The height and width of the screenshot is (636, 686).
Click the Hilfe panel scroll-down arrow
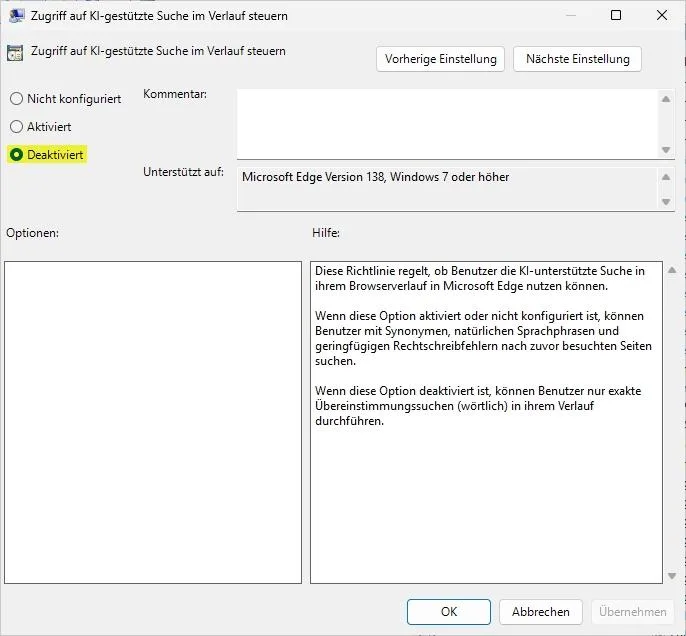(671, 575)
